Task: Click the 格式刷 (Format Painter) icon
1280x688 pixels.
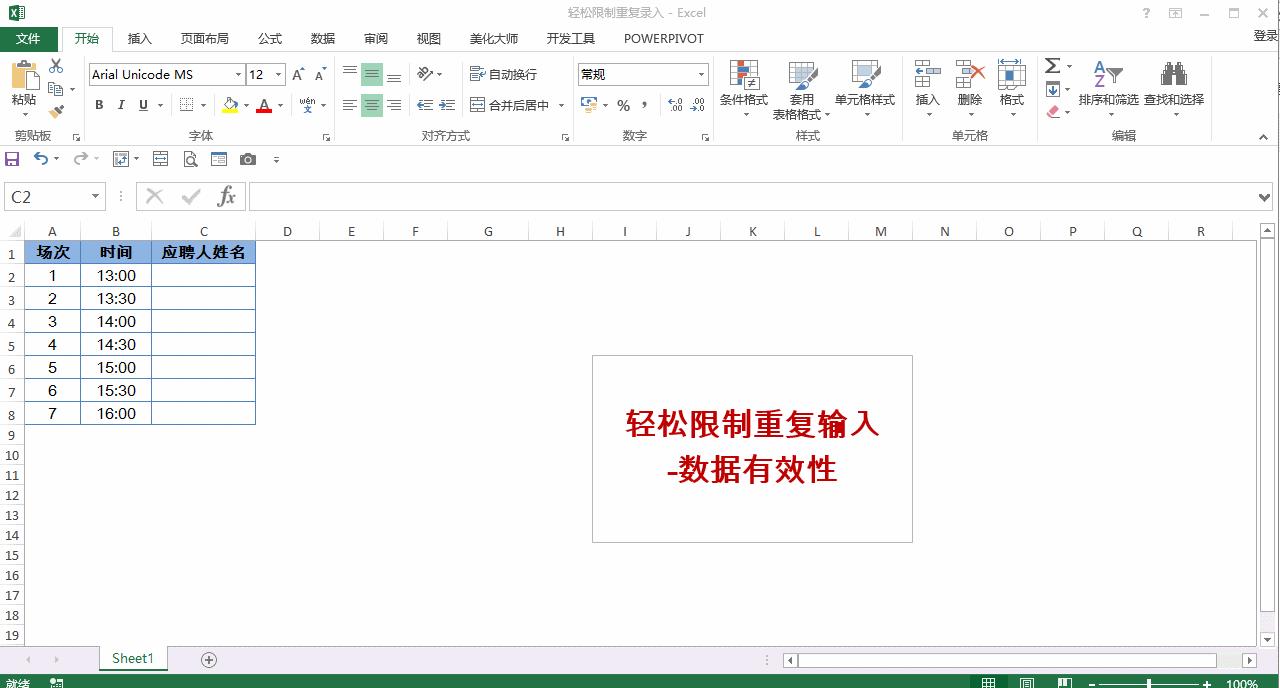Action: pos(57,110)
